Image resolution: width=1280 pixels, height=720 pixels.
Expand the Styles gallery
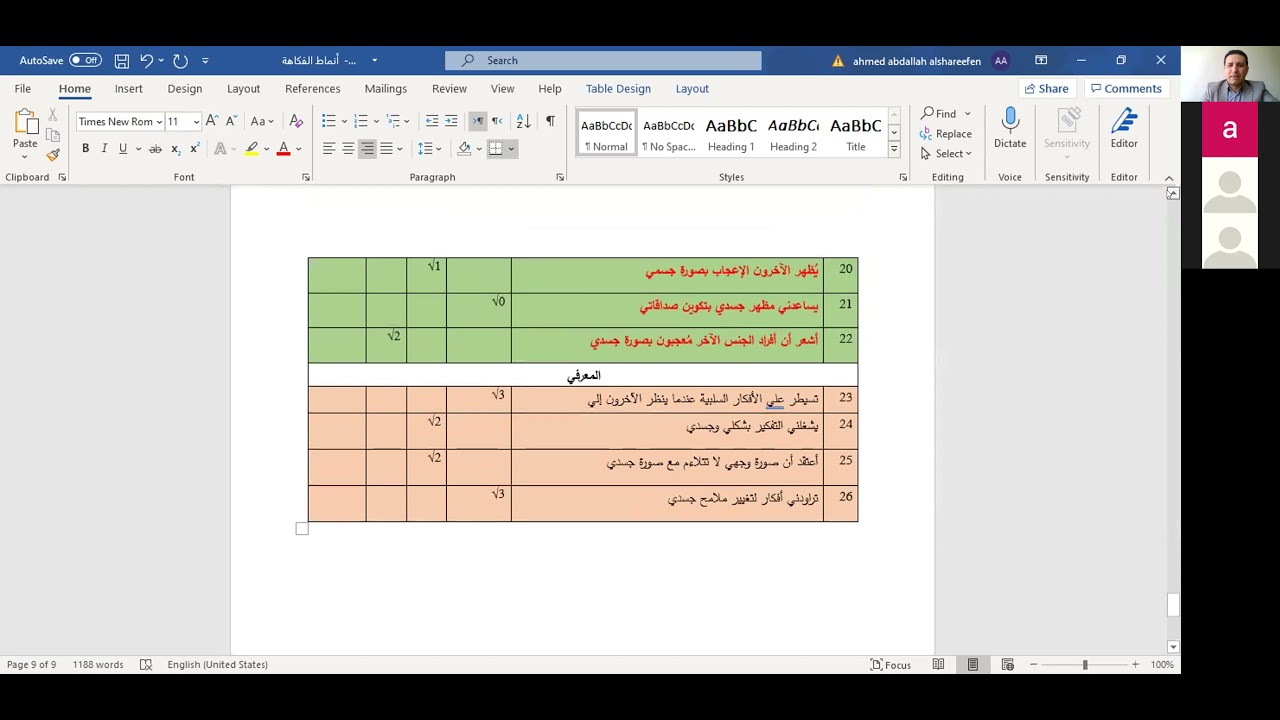pyautogui.click(x=894, y=150)
